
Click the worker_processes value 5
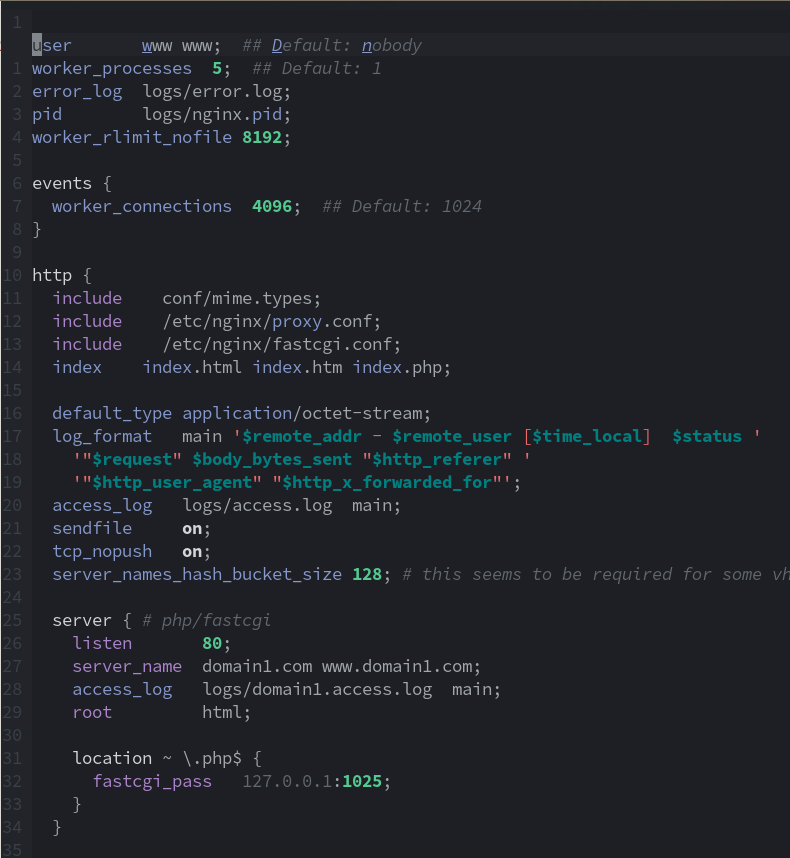coord(217,68)
